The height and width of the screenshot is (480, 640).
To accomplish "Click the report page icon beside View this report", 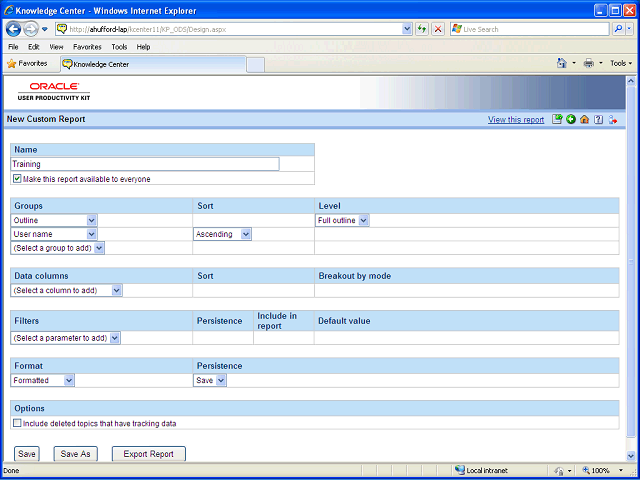I will [x=557, y=119].
